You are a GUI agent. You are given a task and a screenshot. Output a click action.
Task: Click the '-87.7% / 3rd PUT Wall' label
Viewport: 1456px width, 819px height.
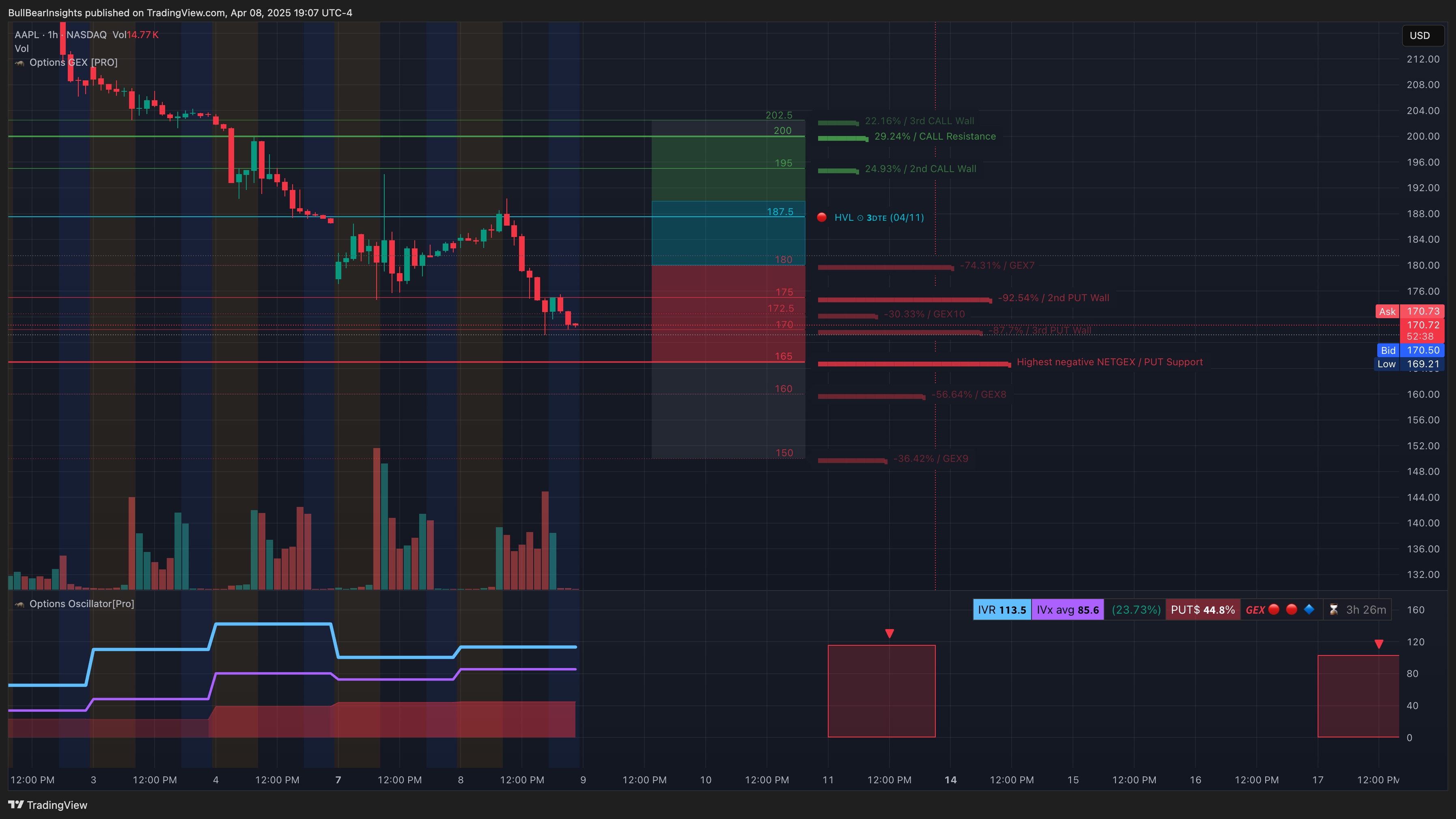tap(1040, 331)
